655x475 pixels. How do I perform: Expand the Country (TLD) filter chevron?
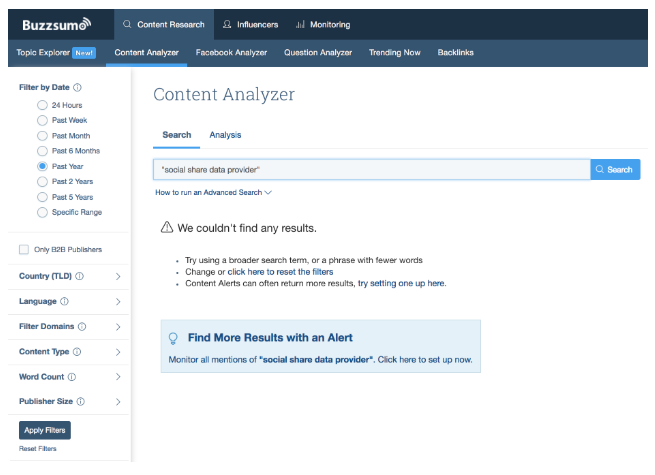tap(118, 277)
